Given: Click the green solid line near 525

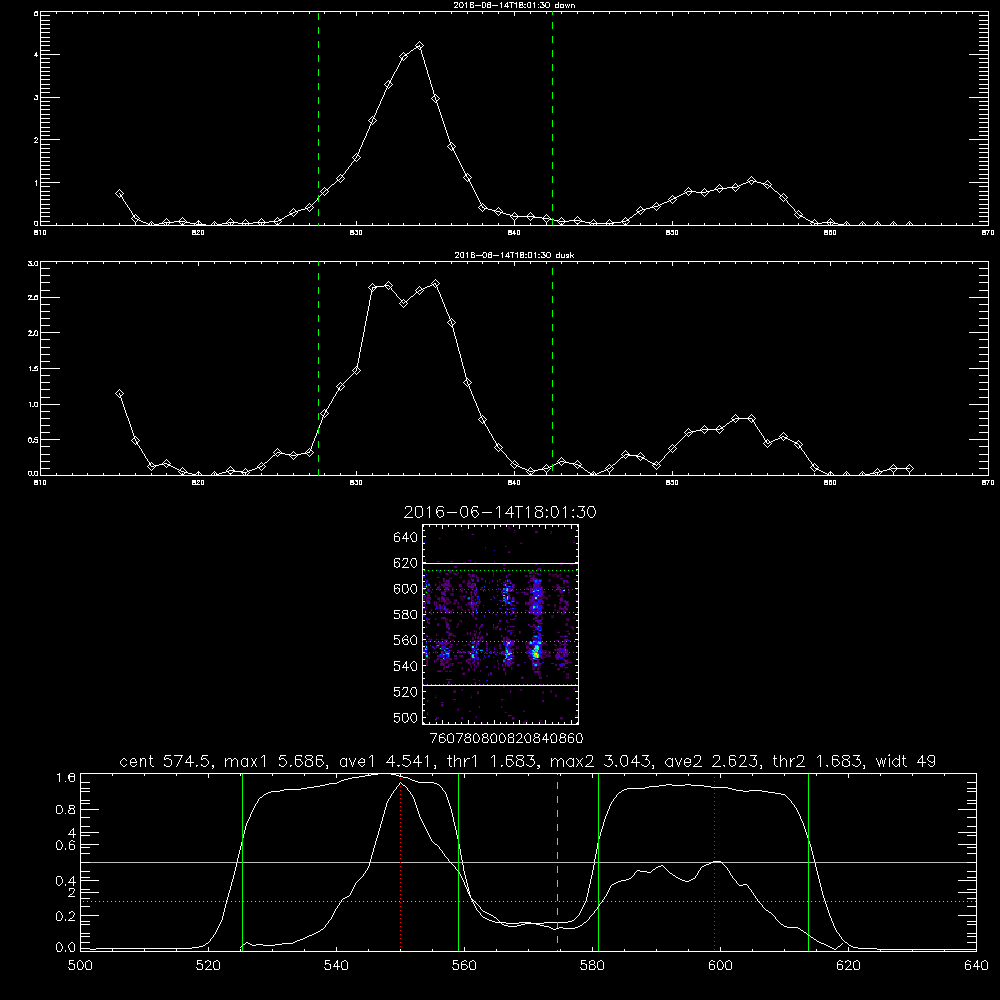Looking at the screenshot, I should (242, 861).
